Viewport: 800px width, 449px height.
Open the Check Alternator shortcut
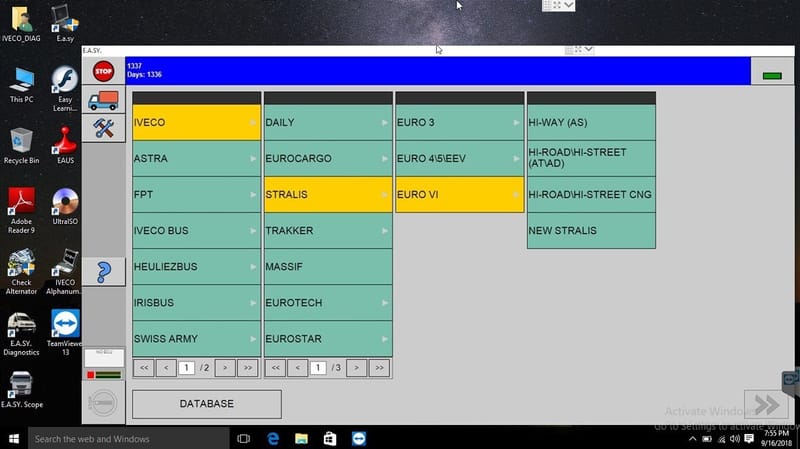[21, 271]
